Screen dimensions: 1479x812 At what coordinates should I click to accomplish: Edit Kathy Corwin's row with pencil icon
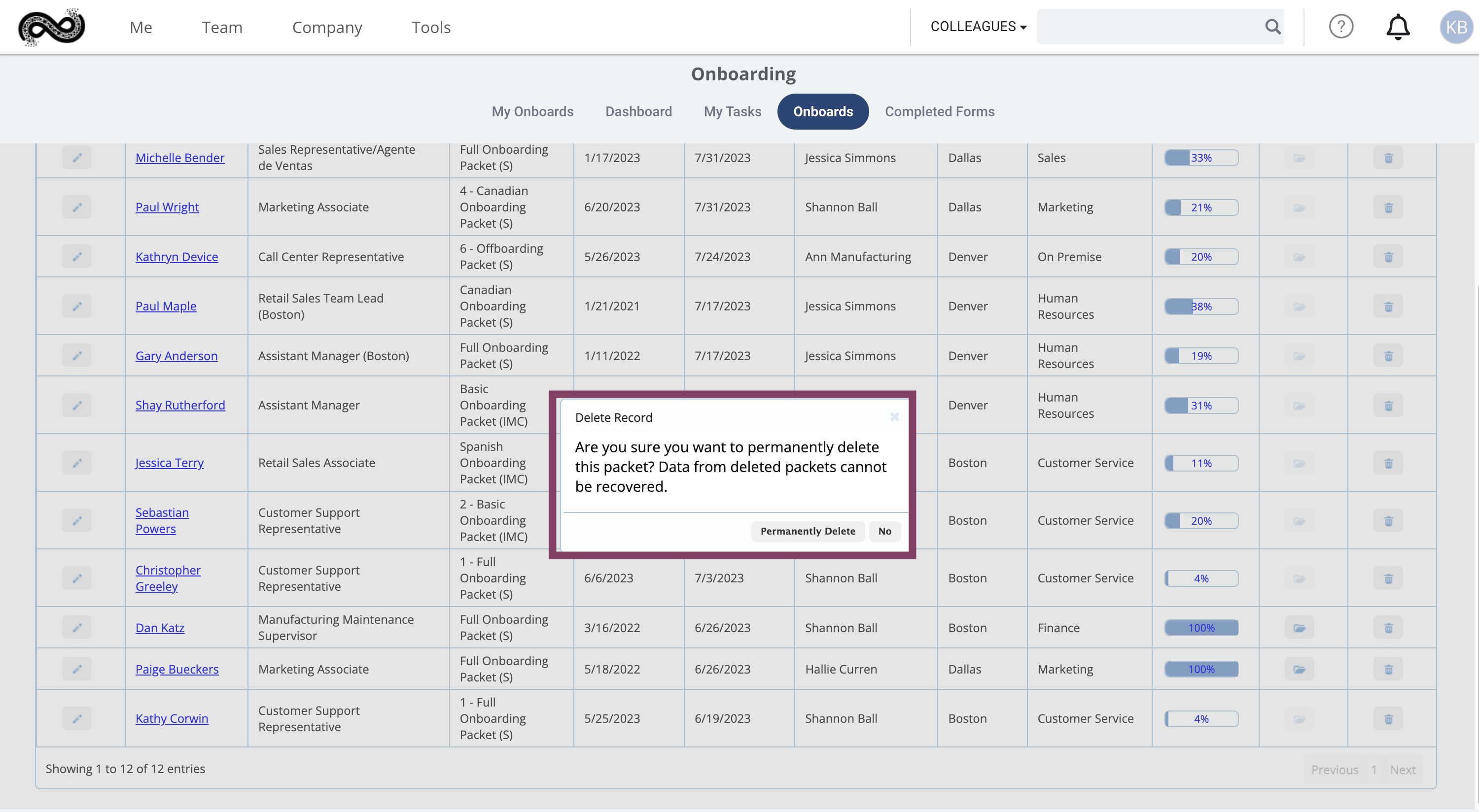click(x=77, y=718)
